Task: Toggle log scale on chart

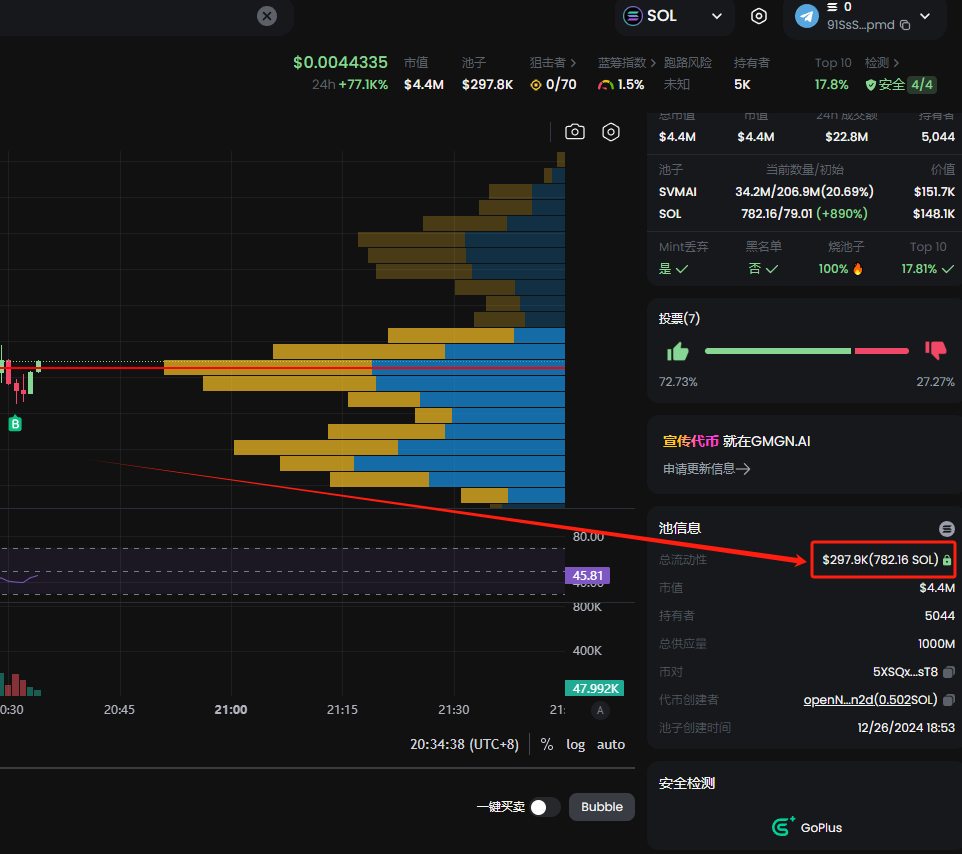Action: pyautogui.click(x=575, y=744)
